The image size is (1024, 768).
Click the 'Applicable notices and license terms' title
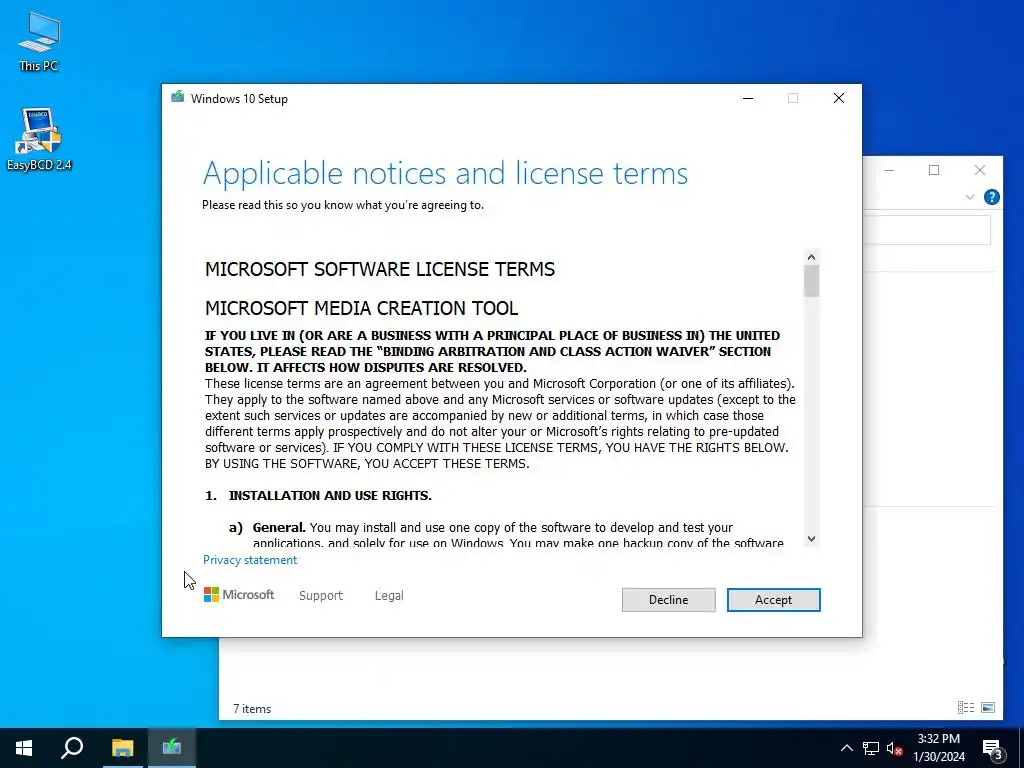click(445, 174)
